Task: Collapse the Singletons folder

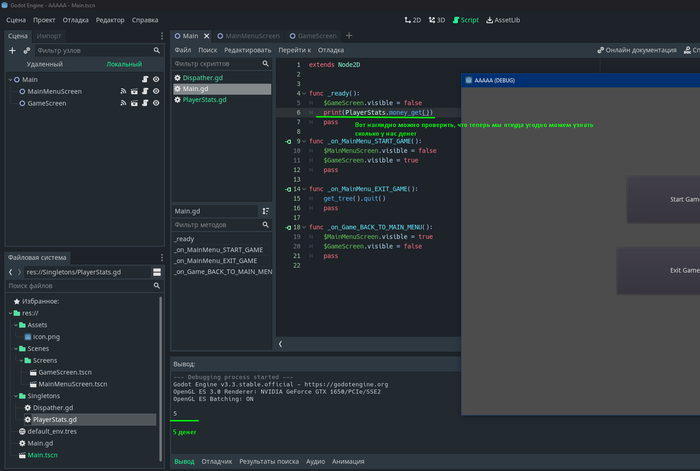Action: tap(16, 396)
